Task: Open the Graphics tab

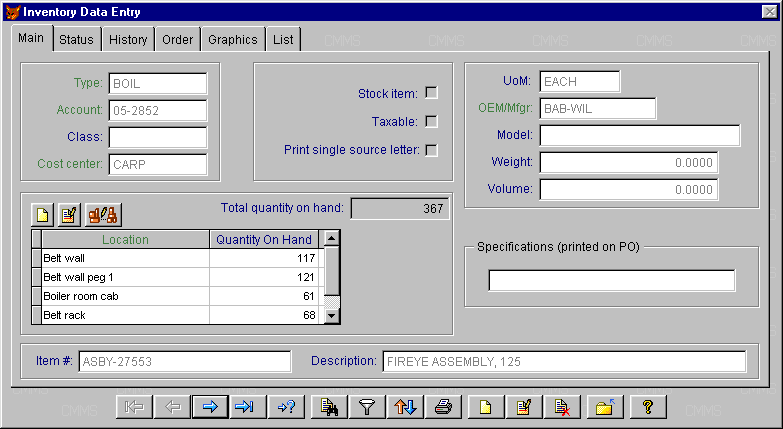Action: coord(232,40)
